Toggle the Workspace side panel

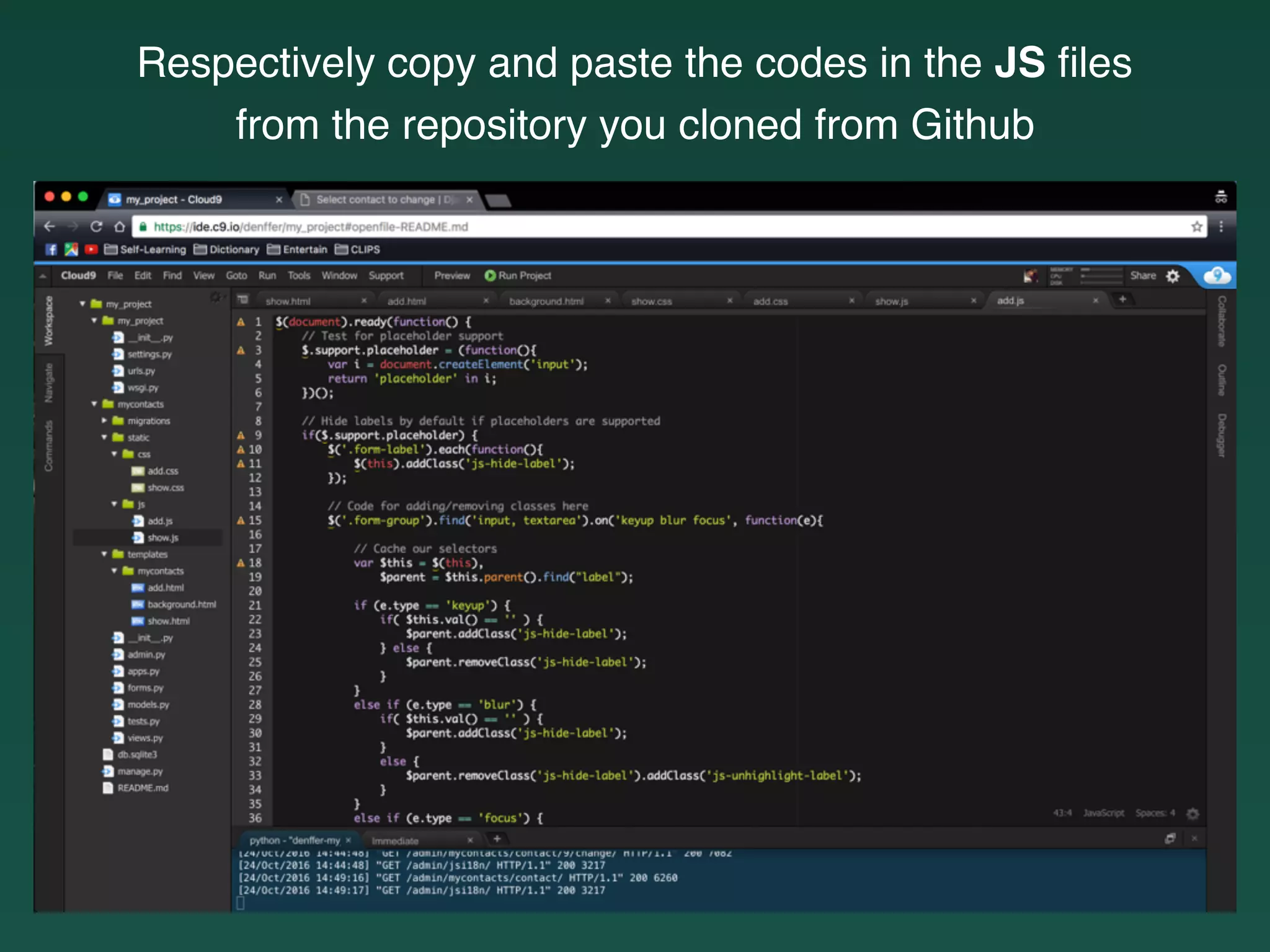49,320
